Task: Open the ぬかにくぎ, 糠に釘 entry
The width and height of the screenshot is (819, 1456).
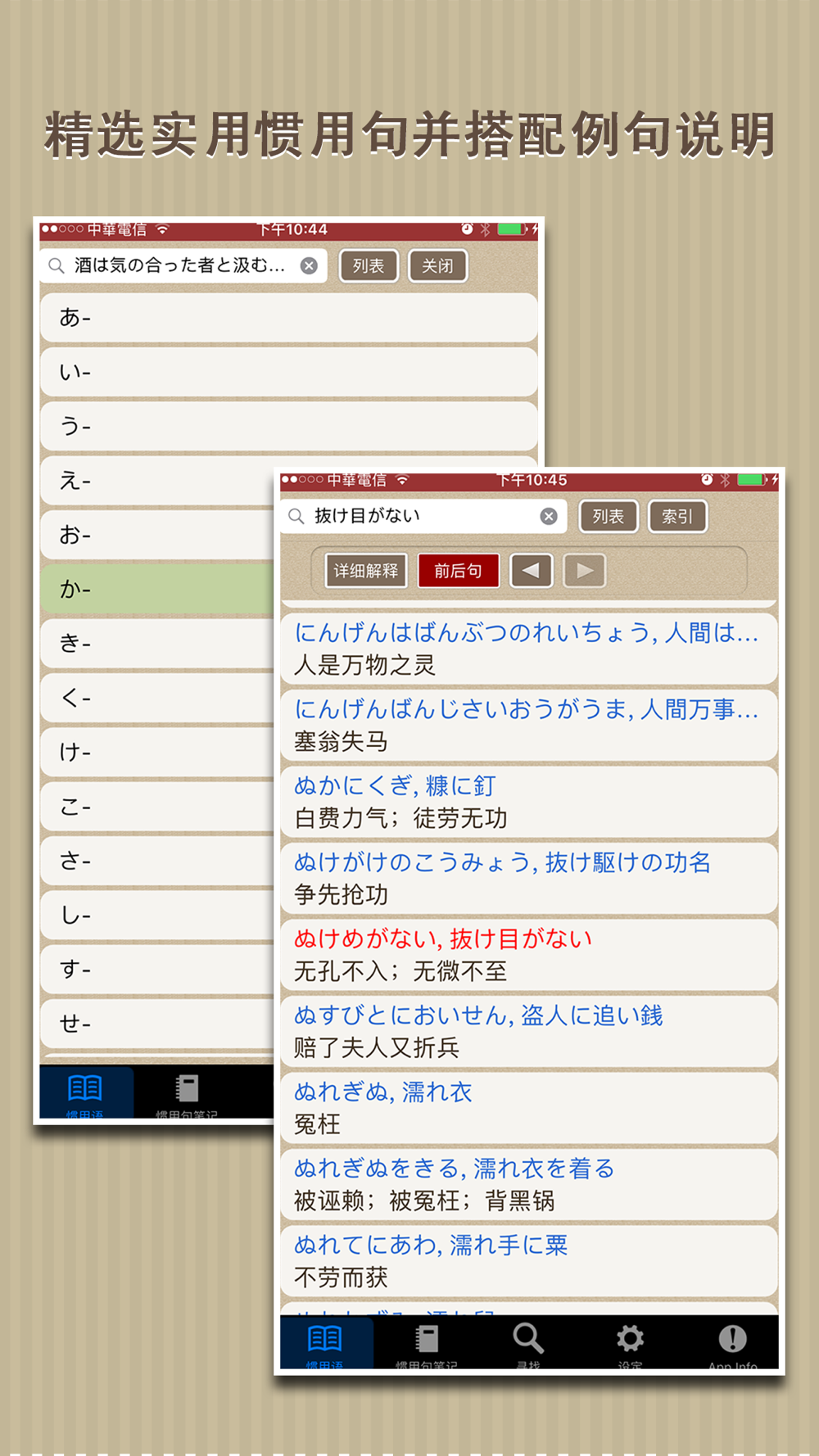Action: point(529,801)
